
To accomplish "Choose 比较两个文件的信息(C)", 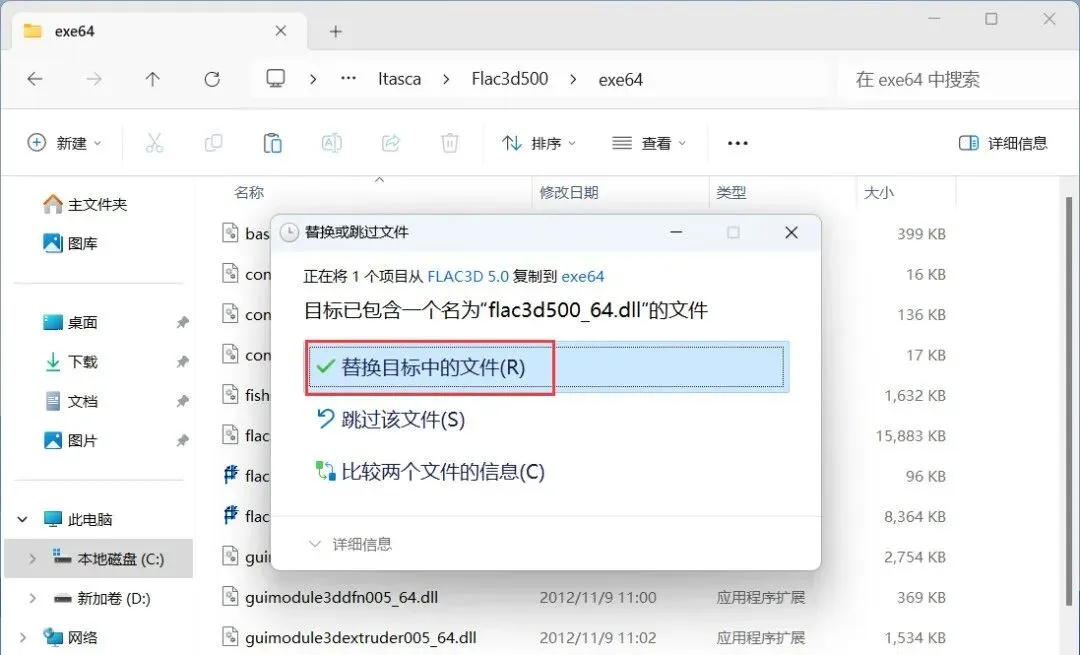I will (x=430, y=472).
